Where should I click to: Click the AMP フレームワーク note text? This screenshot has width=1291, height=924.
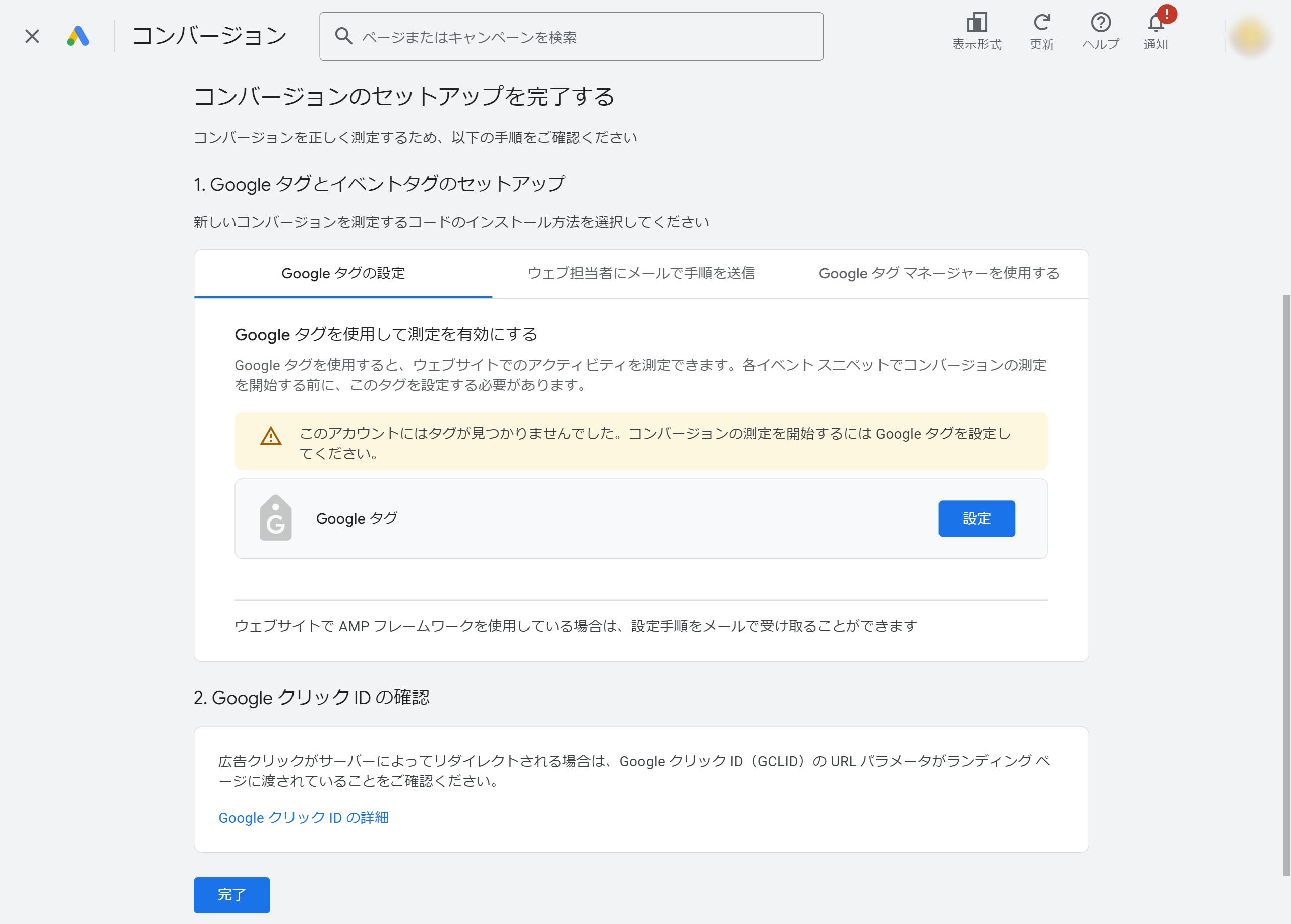point(575,626)
